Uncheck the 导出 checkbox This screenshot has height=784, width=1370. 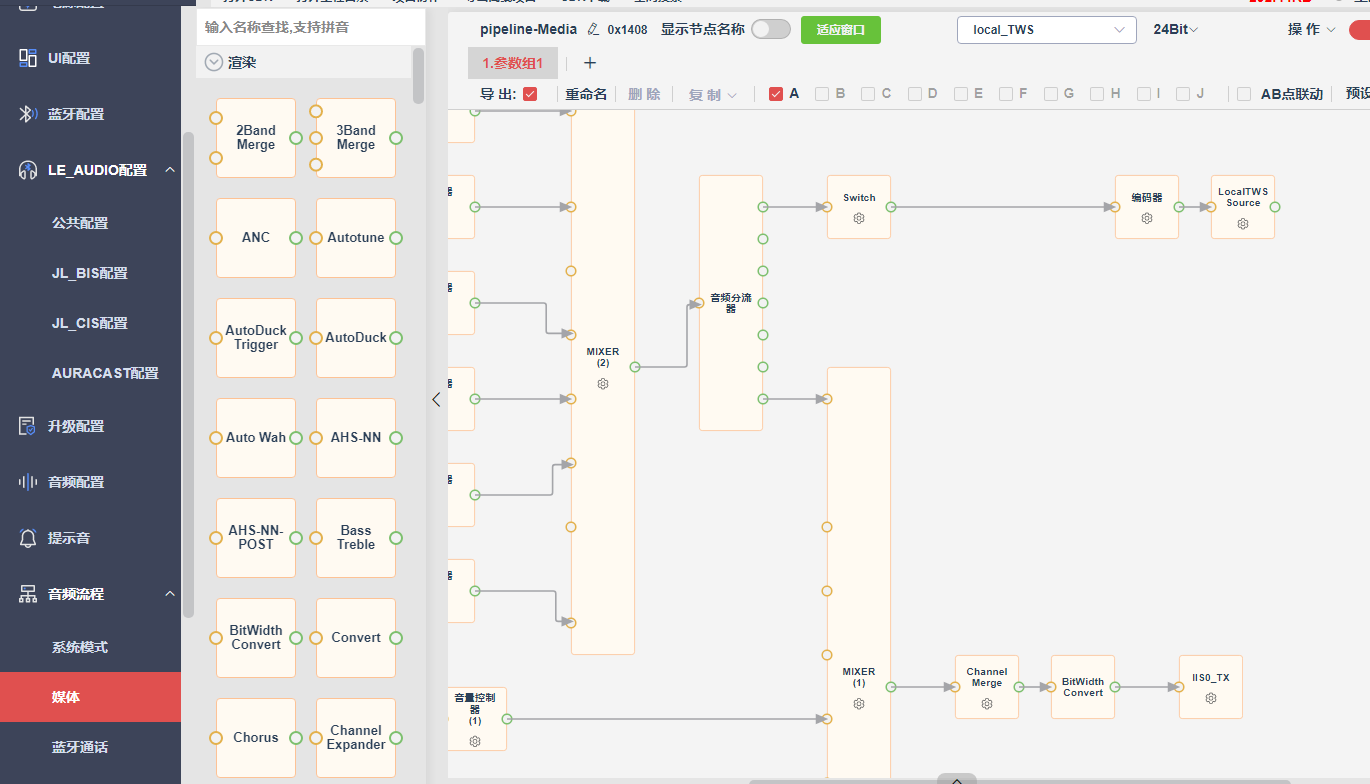click(530, 94)
